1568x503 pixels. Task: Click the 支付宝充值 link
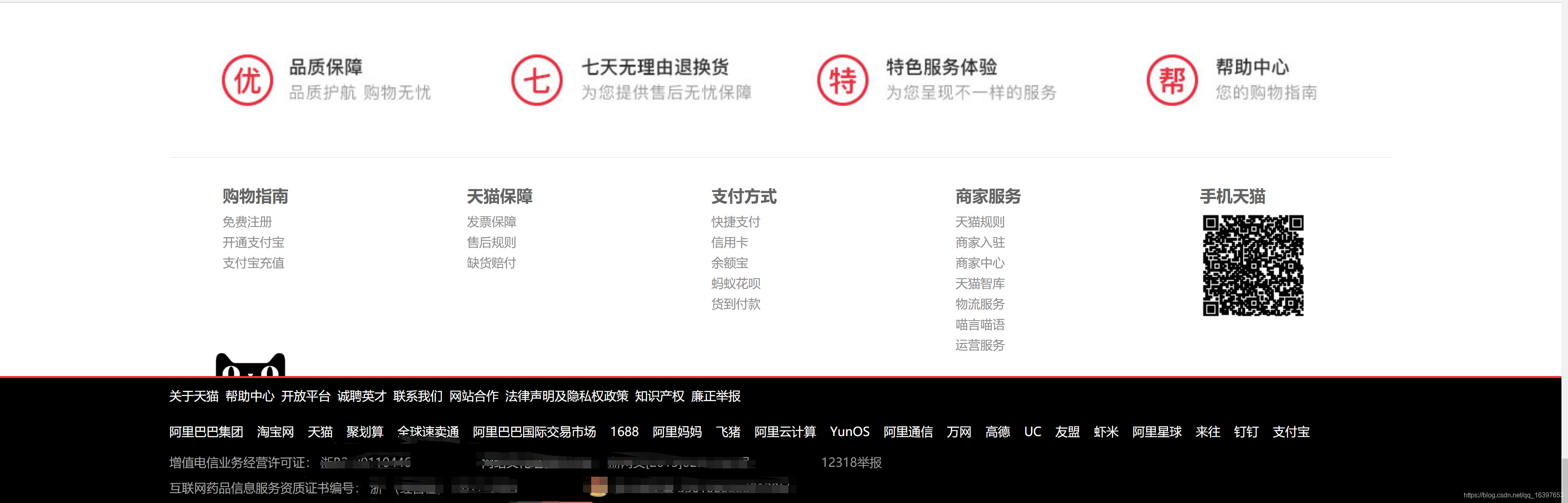coord(253,263)
